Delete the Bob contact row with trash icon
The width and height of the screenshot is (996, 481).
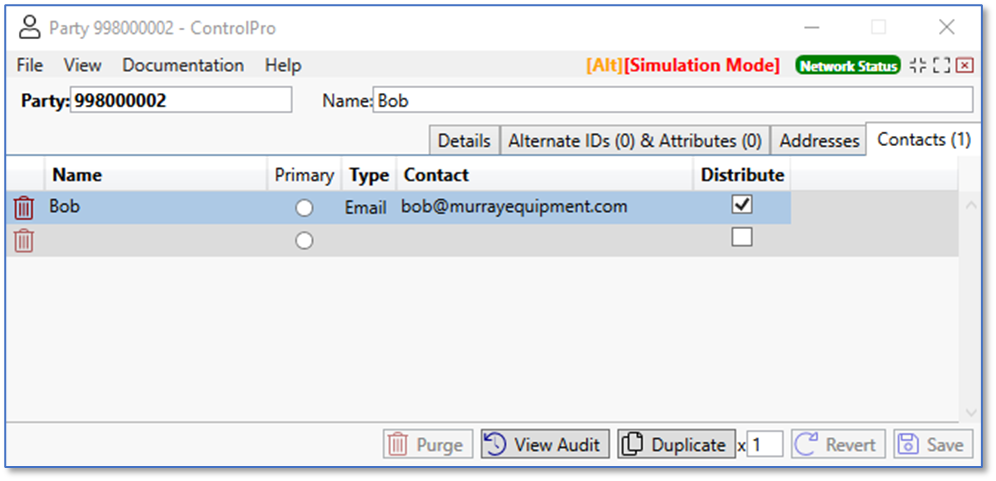point(23,208)
